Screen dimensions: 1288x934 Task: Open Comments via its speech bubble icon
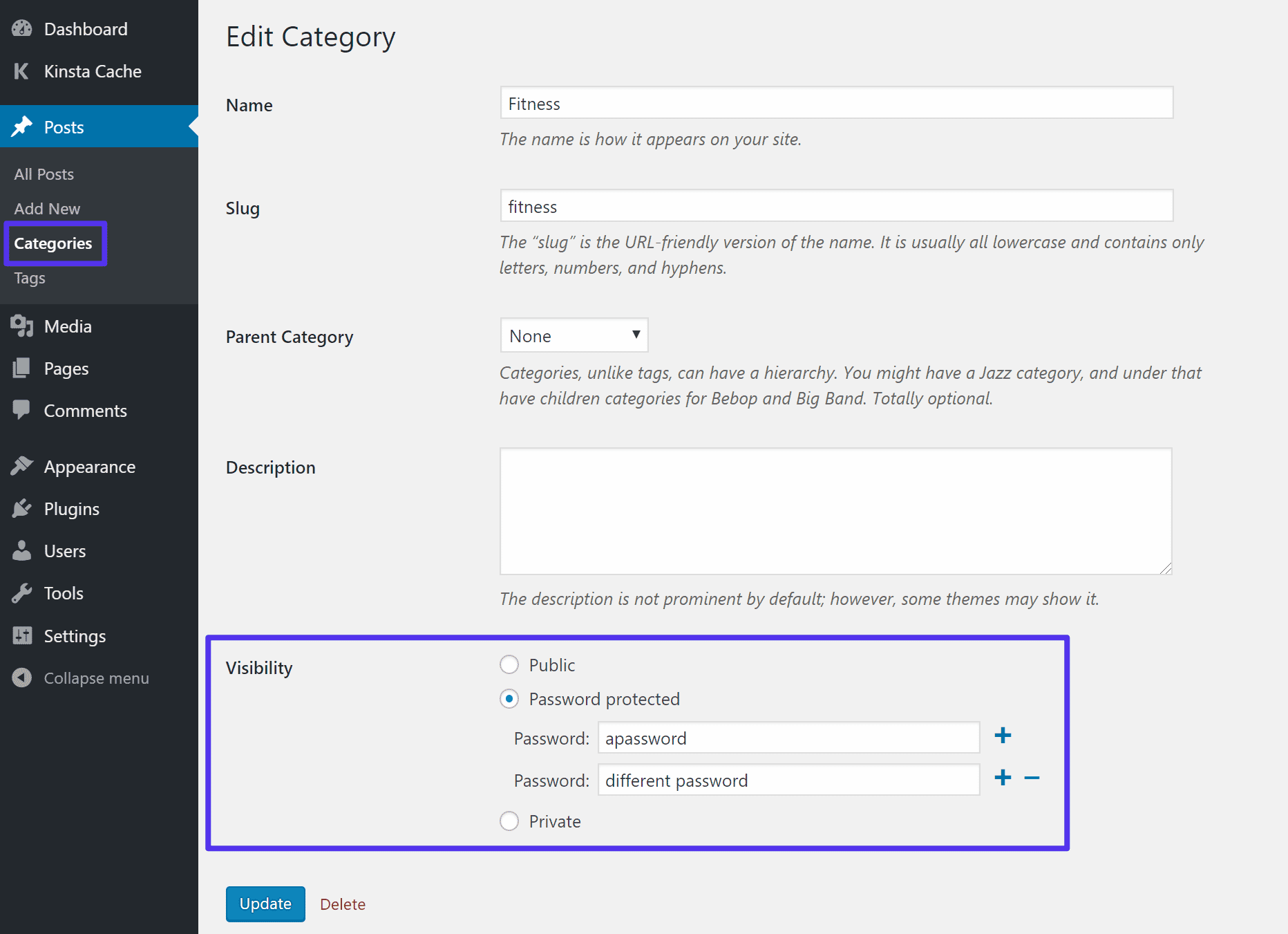pos(21,410)
